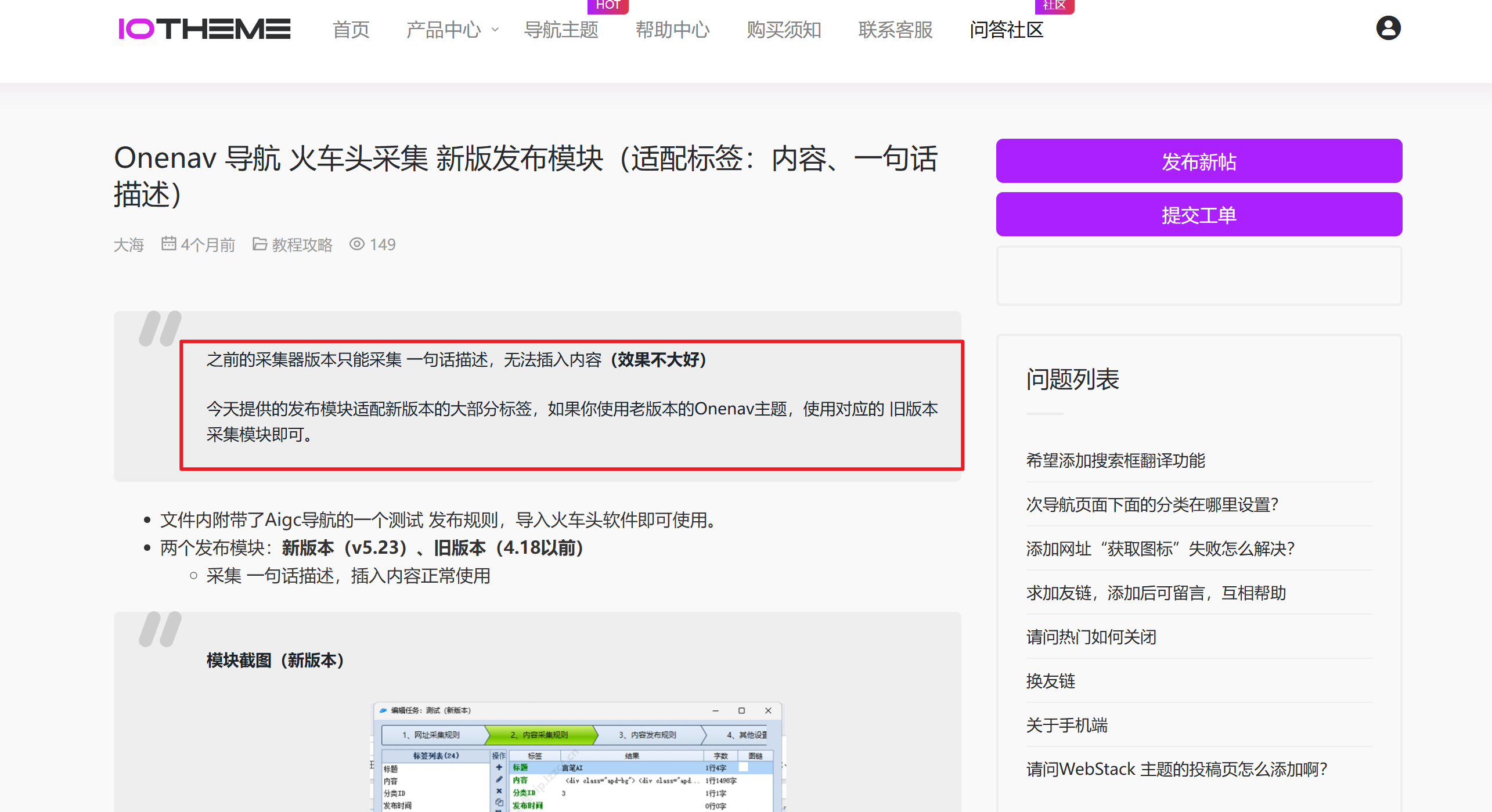Click the 社区 badge above 问答社区
The image size is (1492, 812).
pos(1054,5)
